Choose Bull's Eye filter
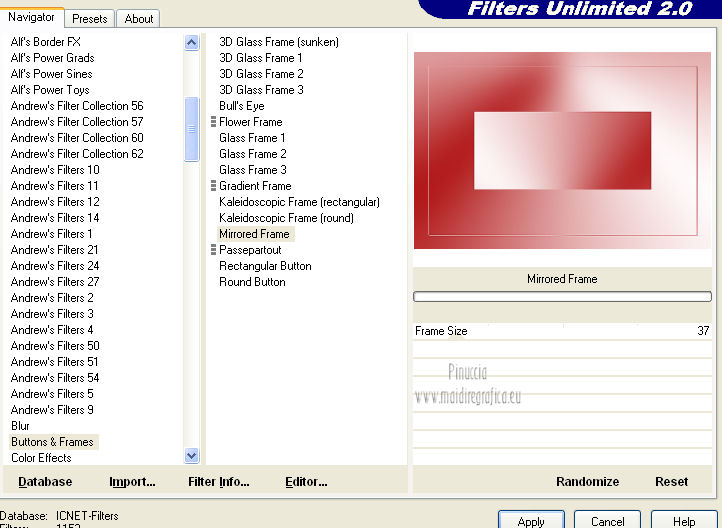722x528 pixels. click(242, 106)
